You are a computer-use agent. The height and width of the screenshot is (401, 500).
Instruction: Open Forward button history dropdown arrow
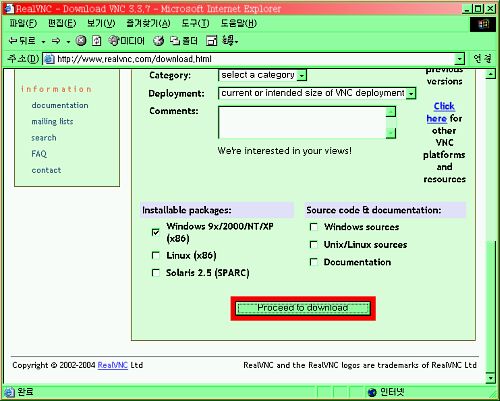(68, 42)
